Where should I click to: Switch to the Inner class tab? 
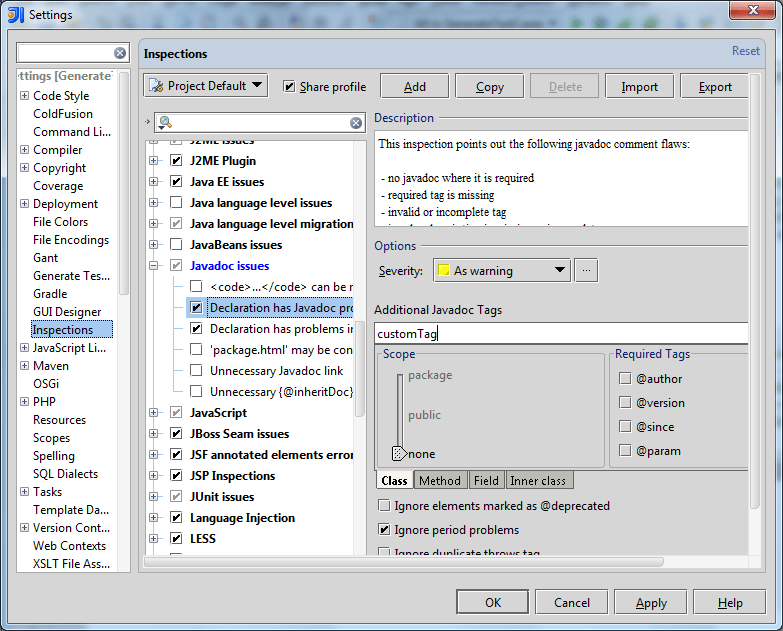(538, 480)
